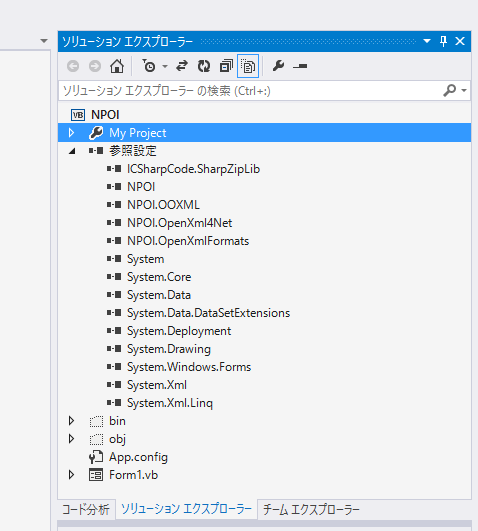Go back with the Solution Explorer back arrow

(73, 66)
